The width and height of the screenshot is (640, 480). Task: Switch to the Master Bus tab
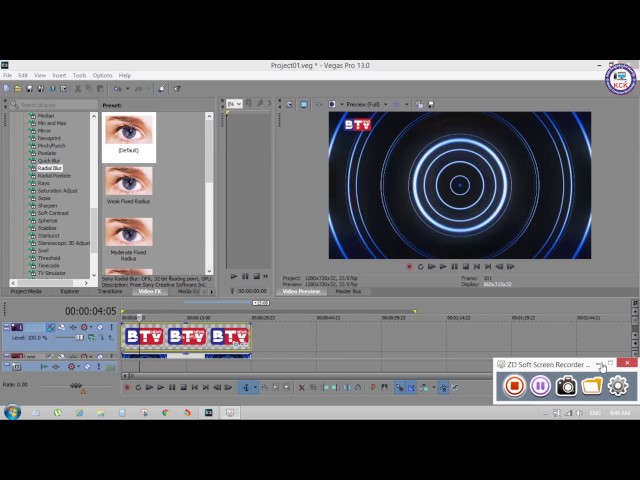348,291
